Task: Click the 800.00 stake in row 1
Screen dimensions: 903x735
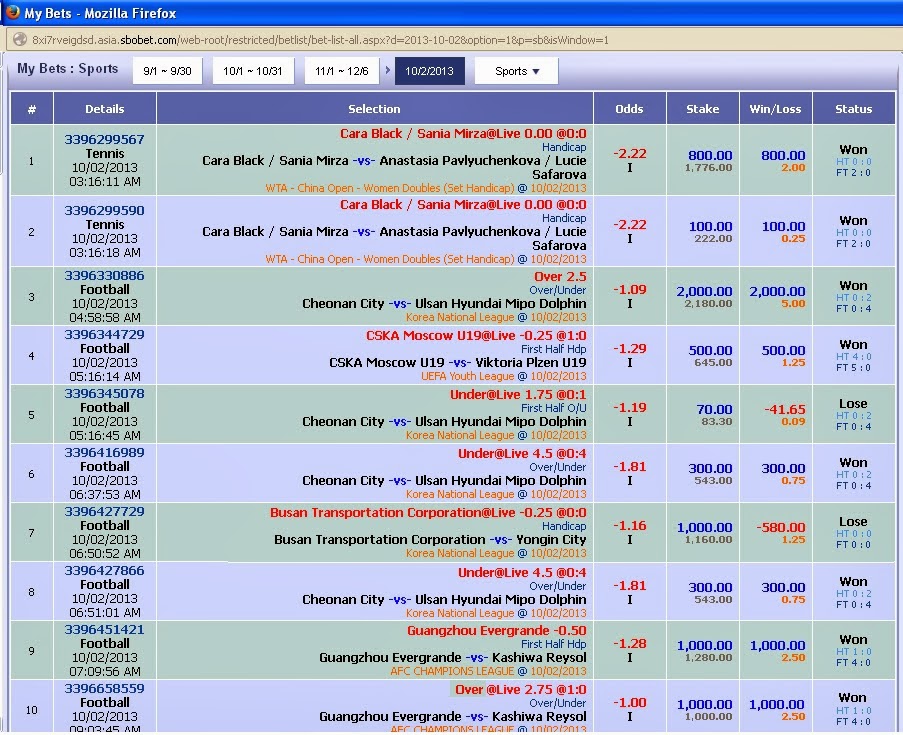Action: tap(710, 155)
